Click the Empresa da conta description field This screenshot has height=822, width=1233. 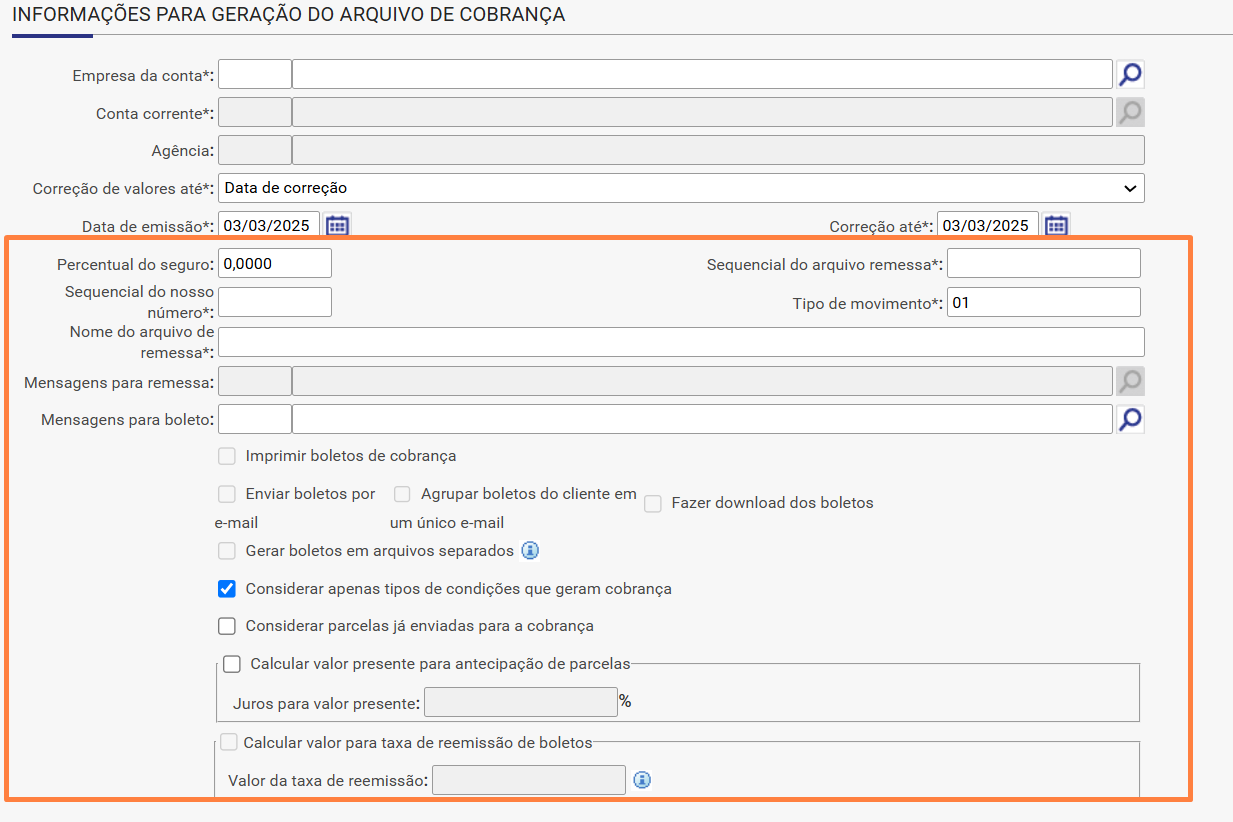702,74
